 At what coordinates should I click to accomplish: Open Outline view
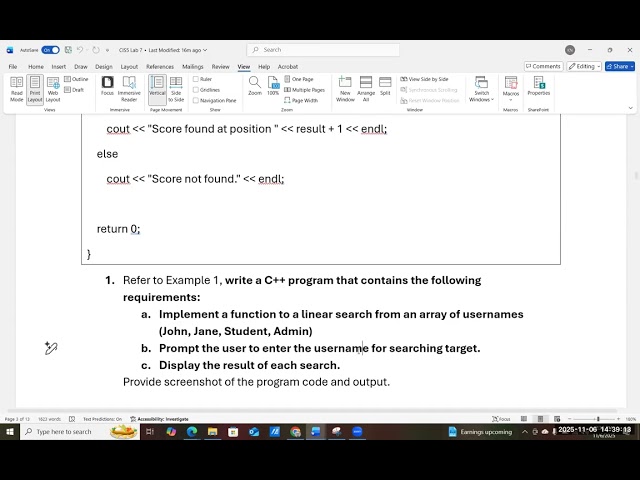coord(76,79)
